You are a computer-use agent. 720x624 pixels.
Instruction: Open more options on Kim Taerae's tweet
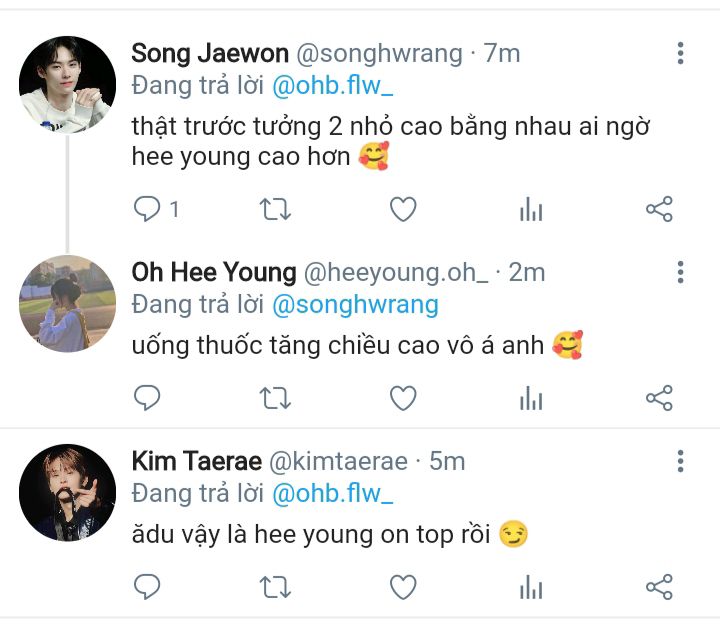pos(680,461)
